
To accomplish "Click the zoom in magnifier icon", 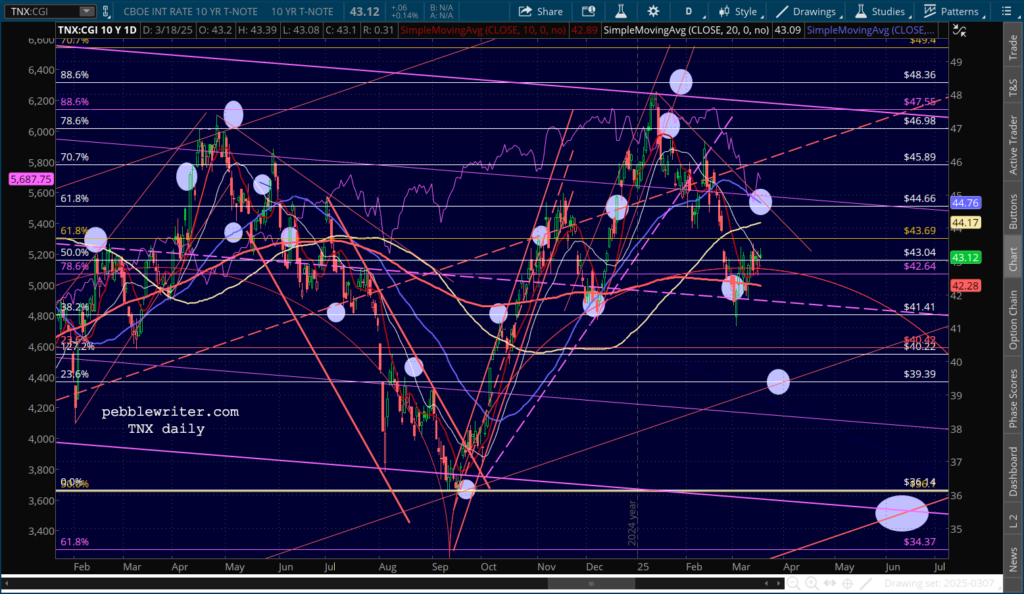I will pos(811,583).
